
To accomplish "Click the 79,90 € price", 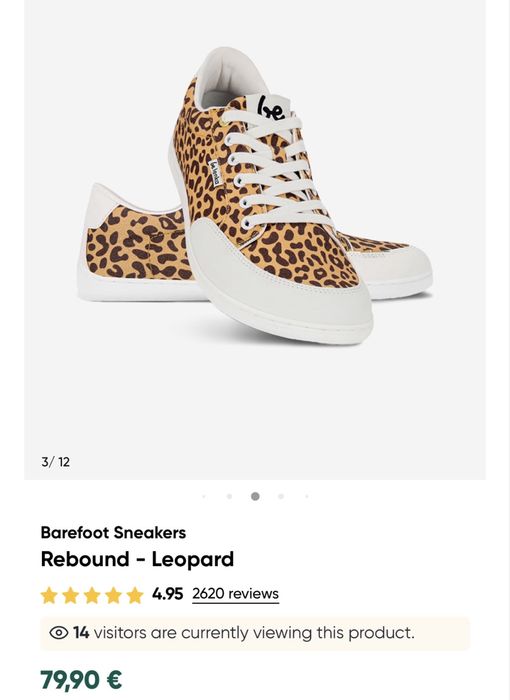I will 81,680.
